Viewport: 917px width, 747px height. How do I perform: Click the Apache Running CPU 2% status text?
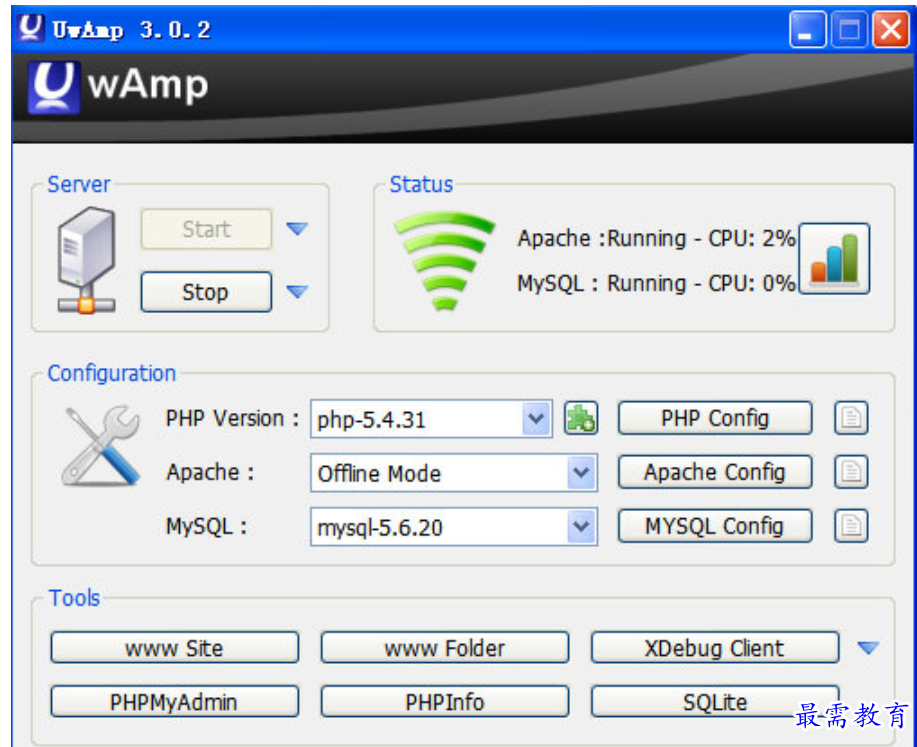coord(656,239)
